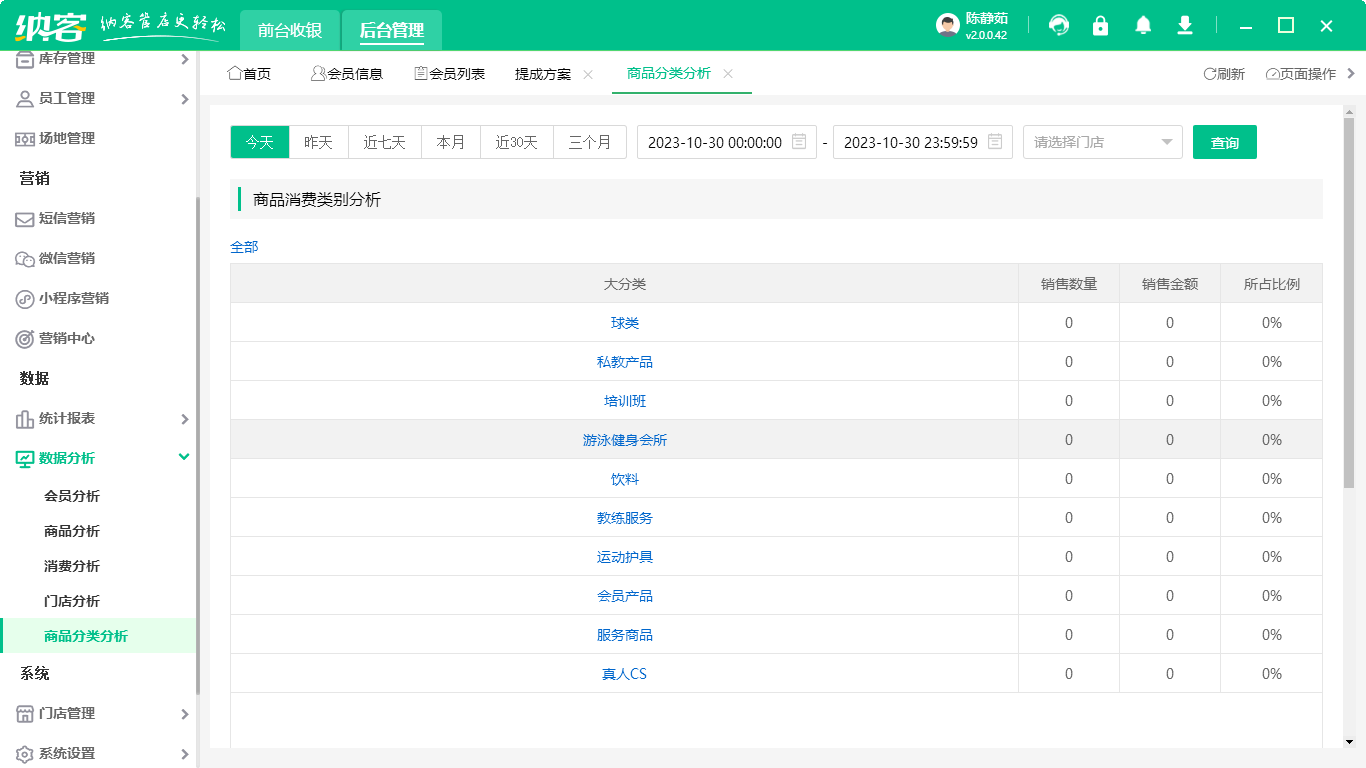The image size is (1366, 768).
Task: Click the download icon in header
Action: 1185,26
